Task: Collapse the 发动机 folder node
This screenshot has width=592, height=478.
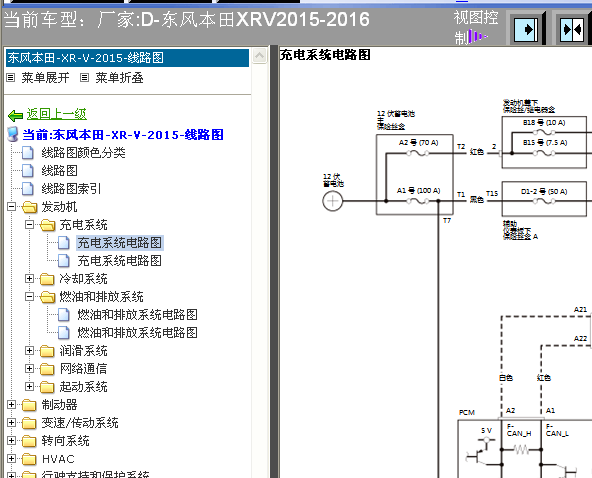Action: (x=11, y=207)
